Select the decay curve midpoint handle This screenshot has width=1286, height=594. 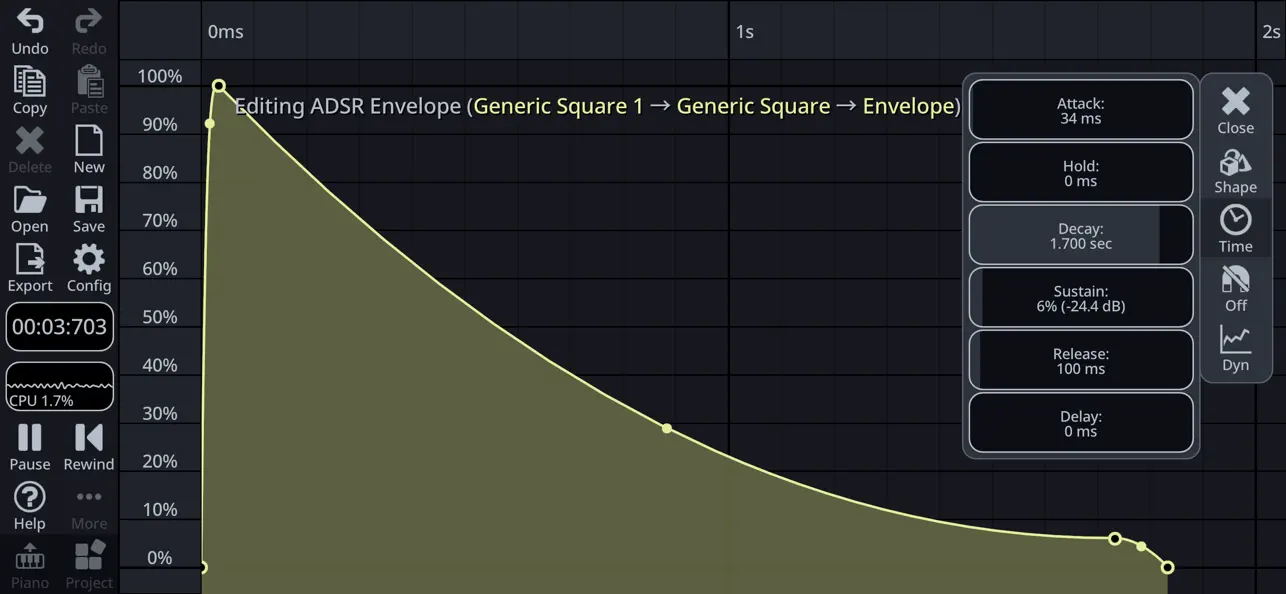point(667,429)
